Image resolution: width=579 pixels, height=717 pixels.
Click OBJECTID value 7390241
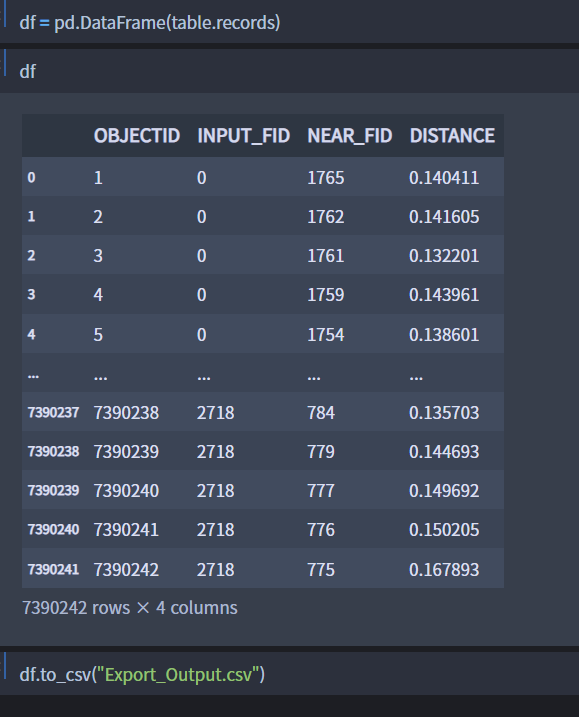click(x=126, y=530)
